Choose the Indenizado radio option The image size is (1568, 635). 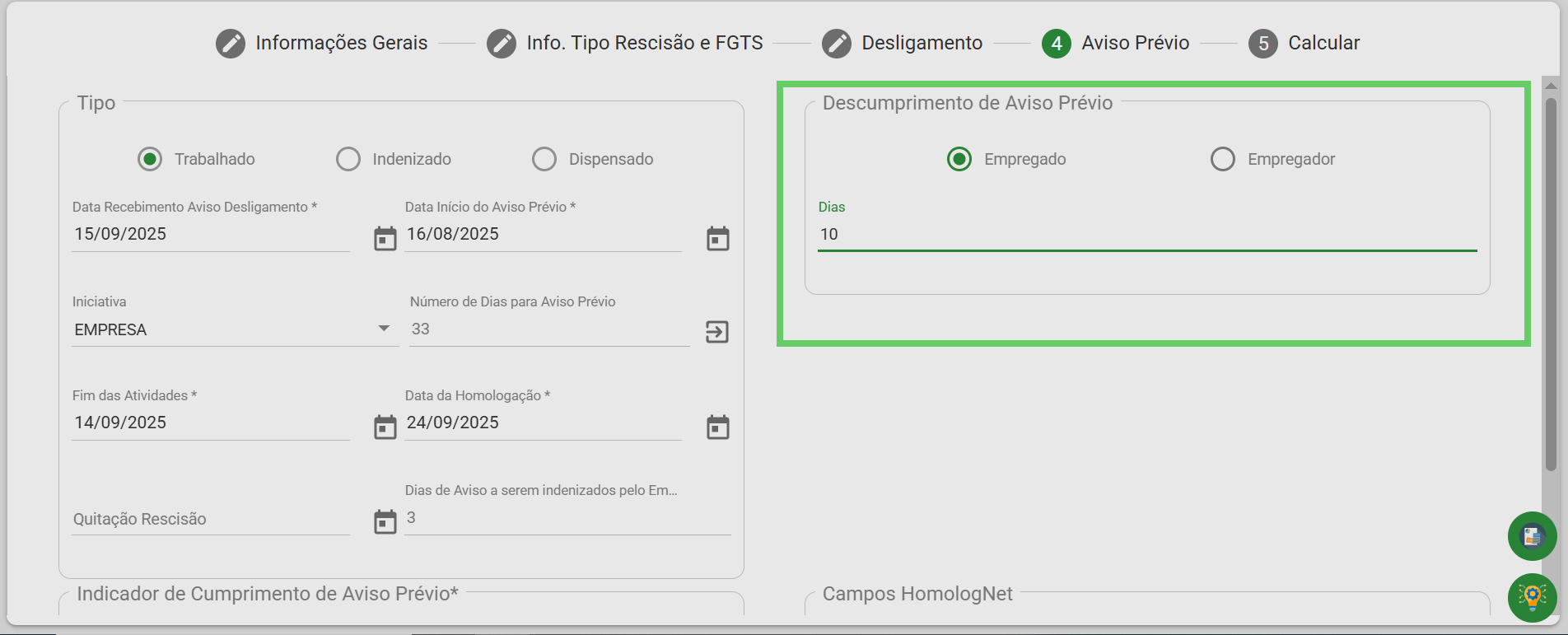point(348,159)
